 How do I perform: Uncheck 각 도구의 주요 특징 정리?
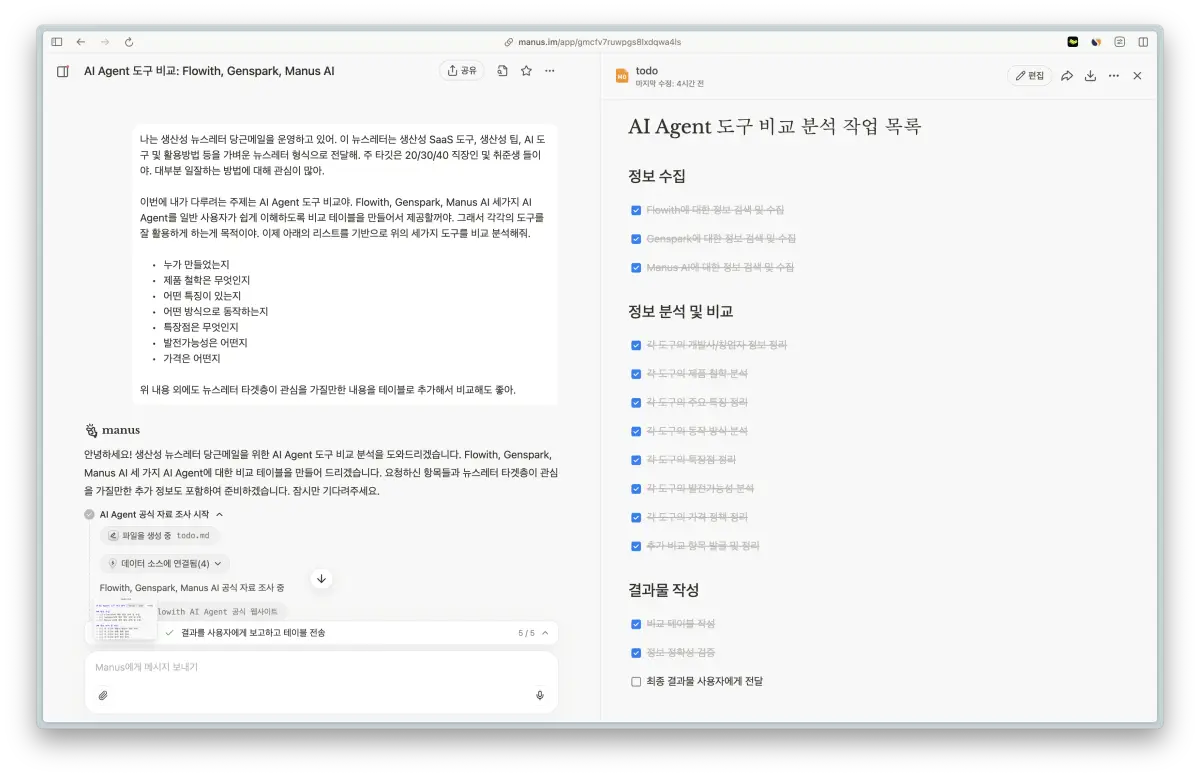click(636, 403)
